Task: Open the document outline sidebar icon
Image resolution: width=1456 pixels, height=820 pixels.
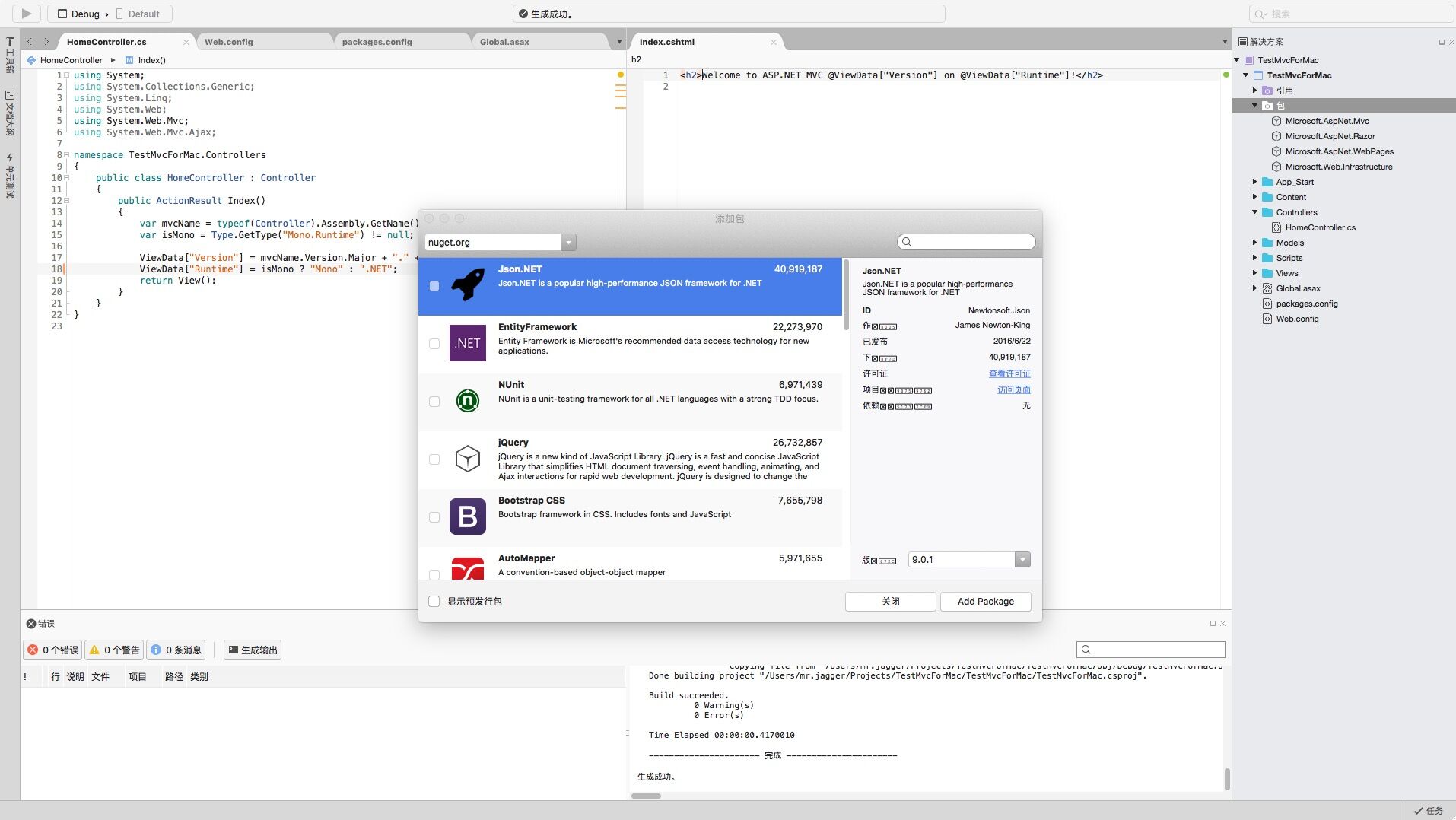Action: point(10,113)
